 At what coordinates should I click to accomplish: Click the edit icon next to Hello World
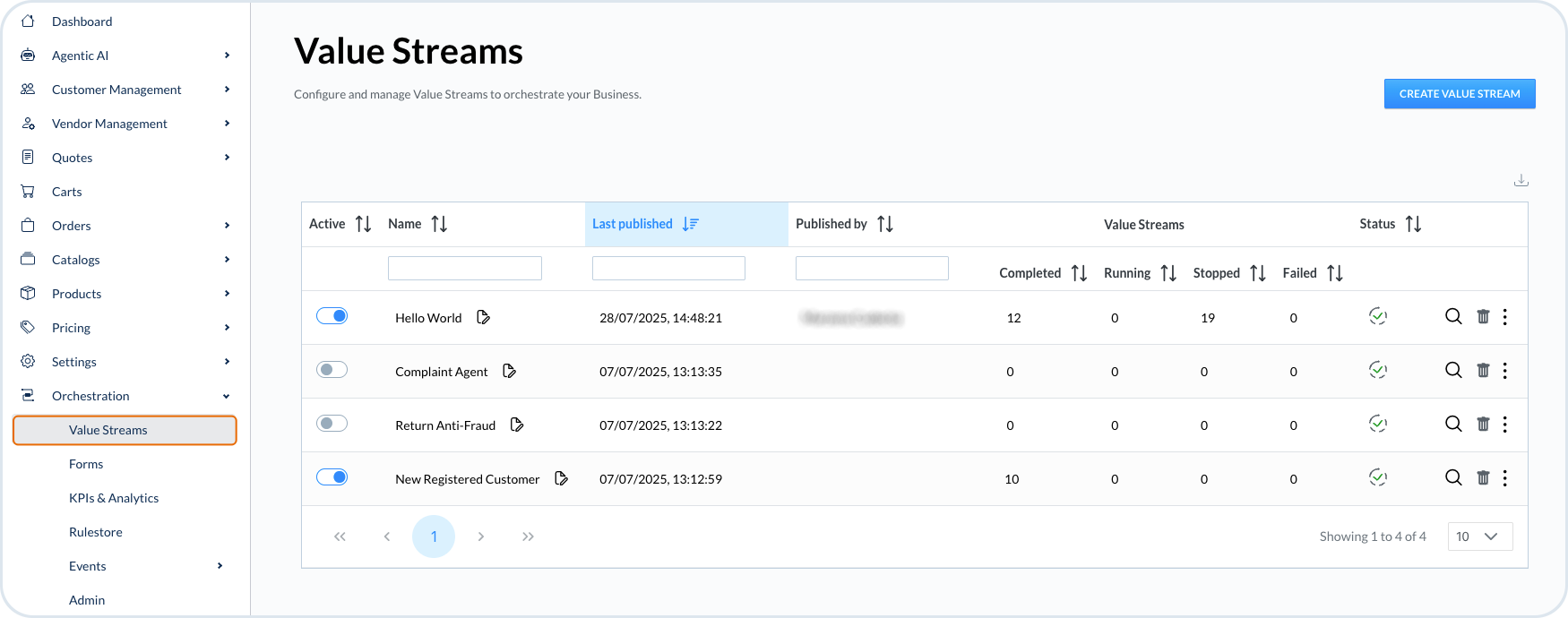pyautogui.click(x=483, y=317)
